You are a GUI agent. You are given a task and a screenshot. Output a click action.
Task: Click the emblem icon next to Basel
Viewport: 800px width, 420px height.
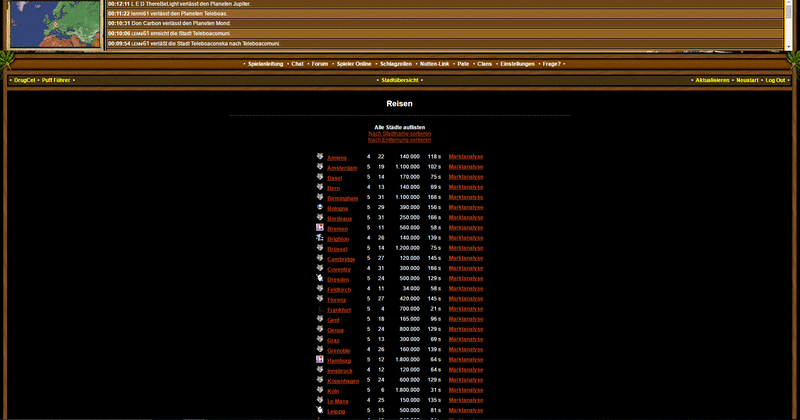(x=320, y=177)
